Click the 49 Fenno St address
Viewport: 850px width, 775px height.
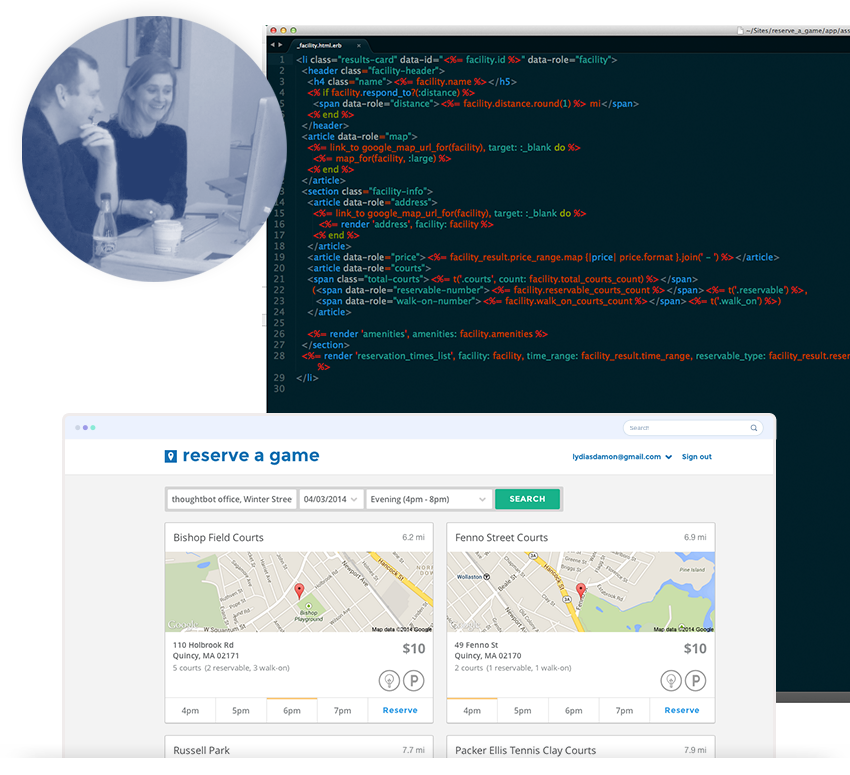pyautogui.click(x=488, y=650)
